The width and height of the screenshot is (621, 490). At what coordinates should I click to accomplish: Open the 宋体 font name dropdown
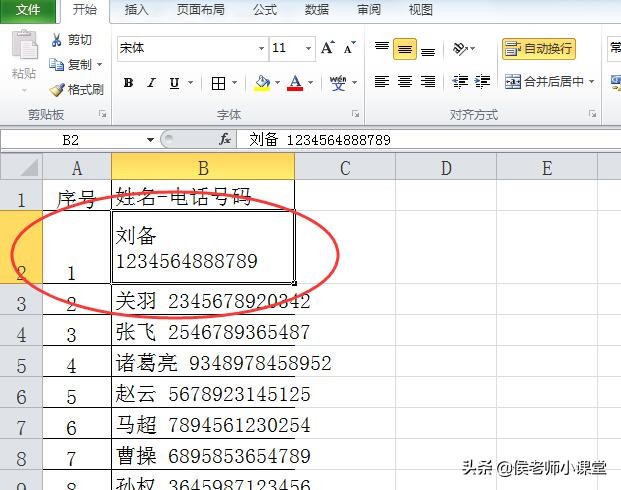pos(261,48)
